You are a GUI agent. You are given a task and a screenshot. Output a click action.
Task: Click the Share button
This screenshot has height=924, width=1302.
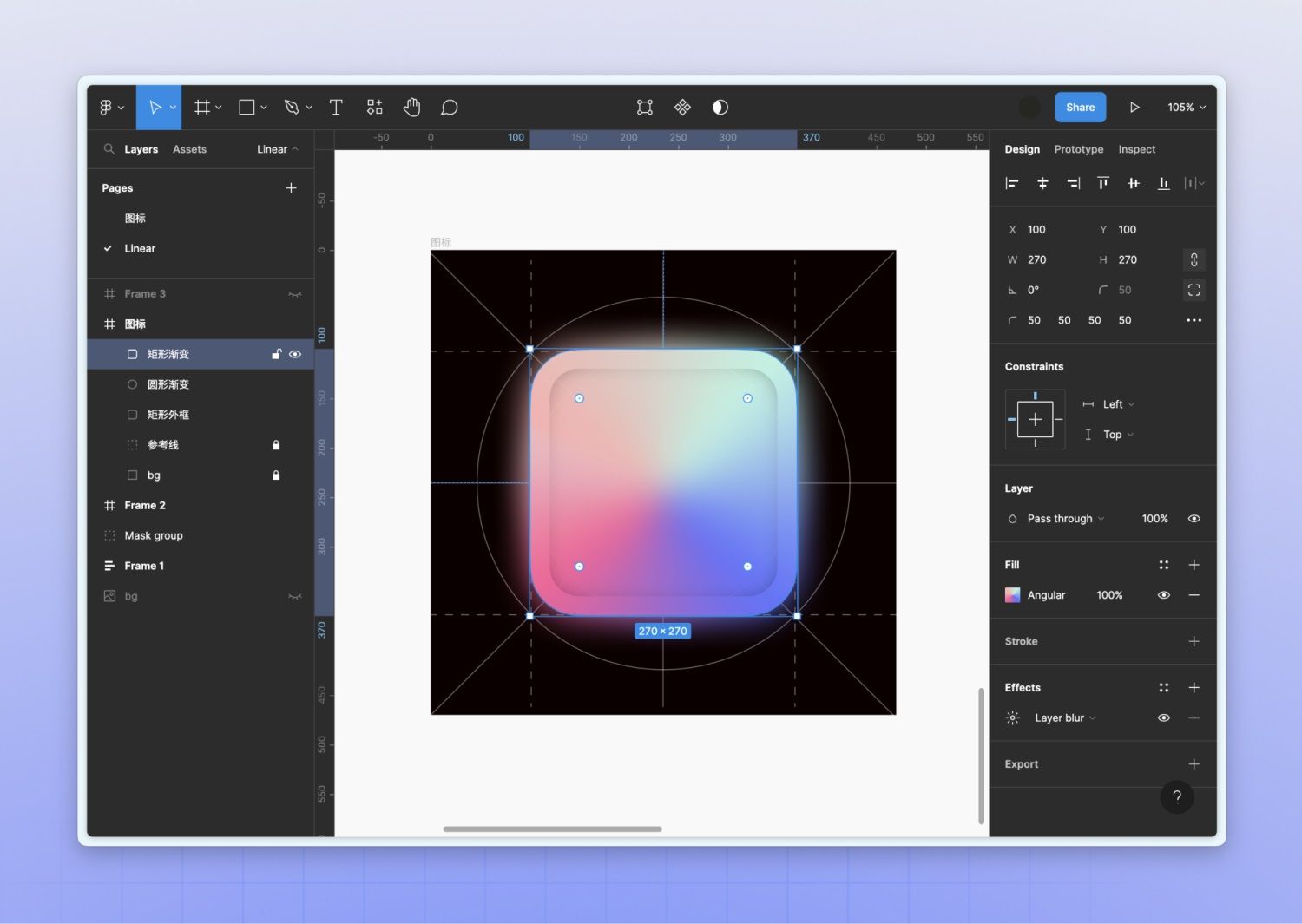(x=1081, y=108)
